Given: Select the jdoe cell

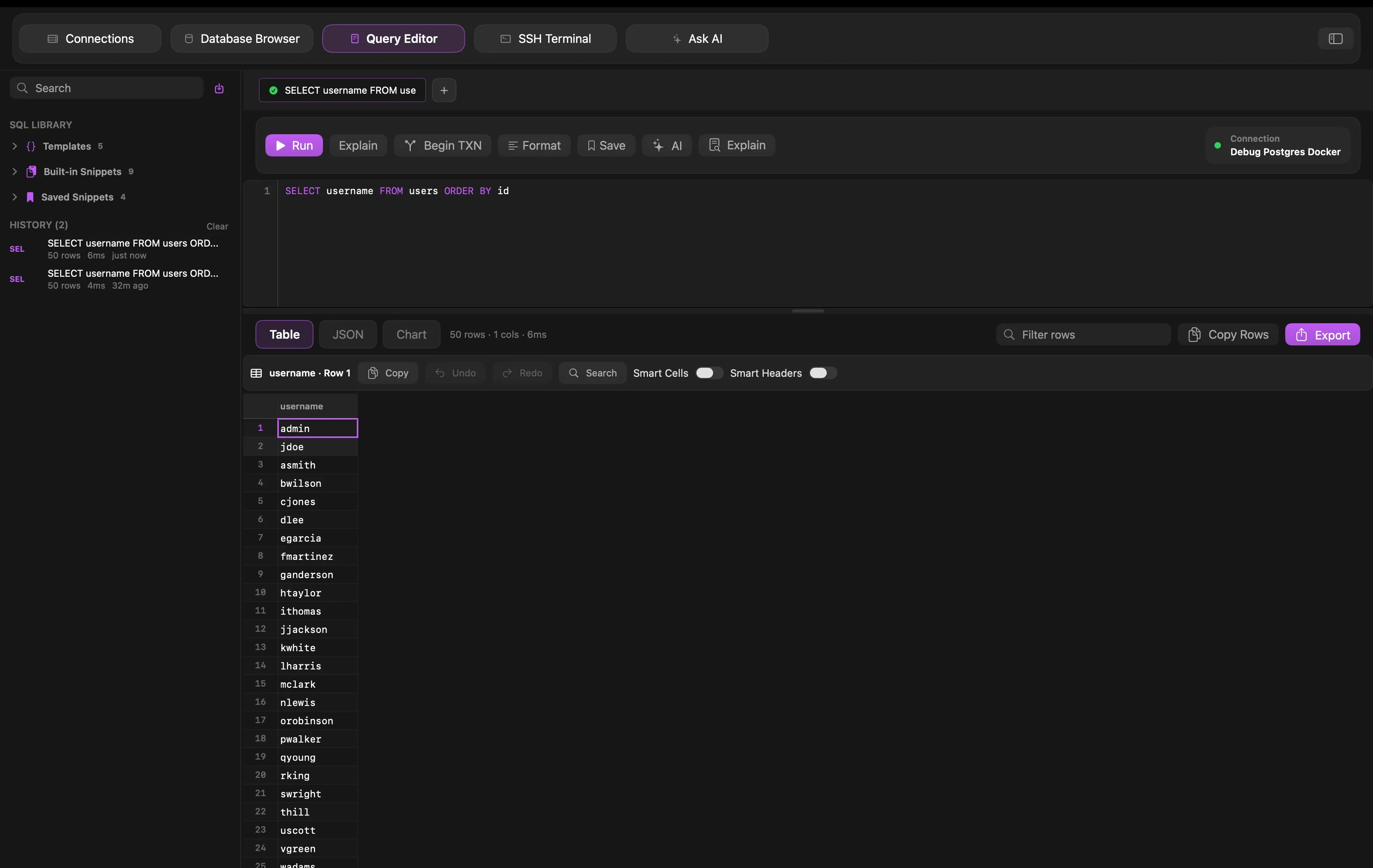Looking at the screenshot, I should pyautogui.click(x=317, y=447).
